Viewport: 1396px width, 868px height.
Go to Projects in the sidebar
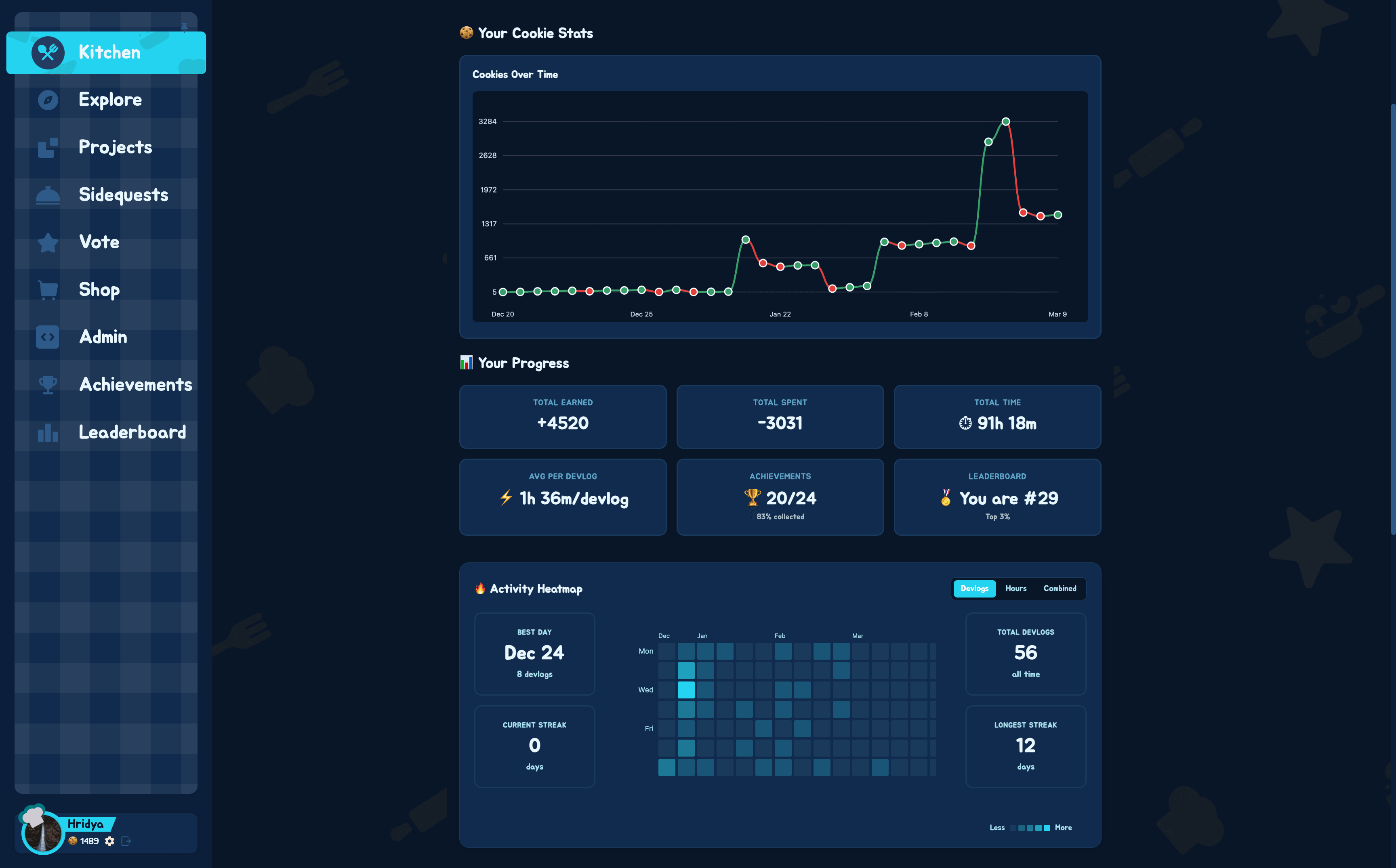[x=115, y=147]
